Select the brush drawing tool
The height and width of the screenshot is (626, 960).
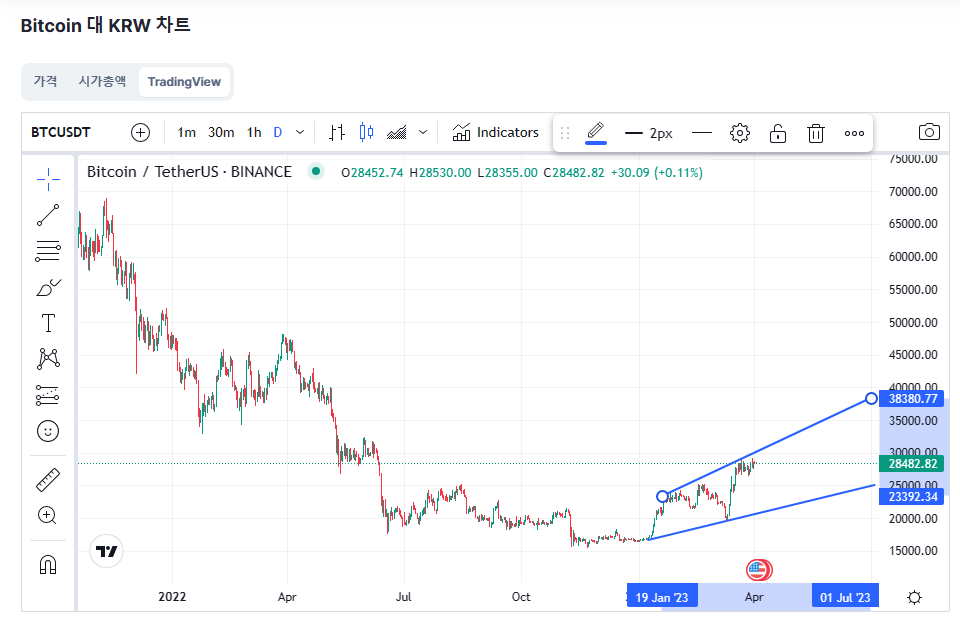pyautogui.click(x=48, y=287)
